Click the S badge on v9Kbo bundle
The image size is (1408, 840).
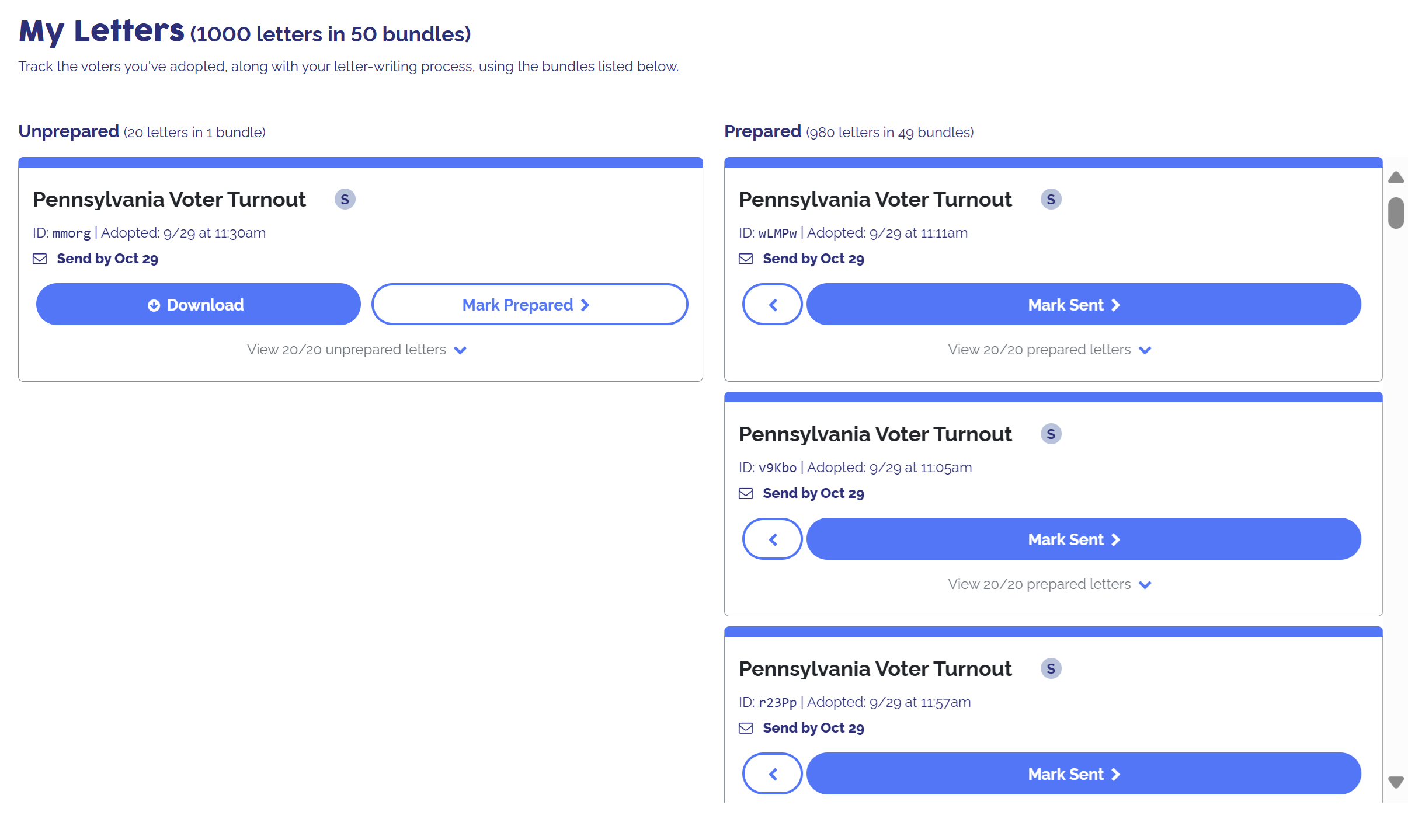(1051, 434)
